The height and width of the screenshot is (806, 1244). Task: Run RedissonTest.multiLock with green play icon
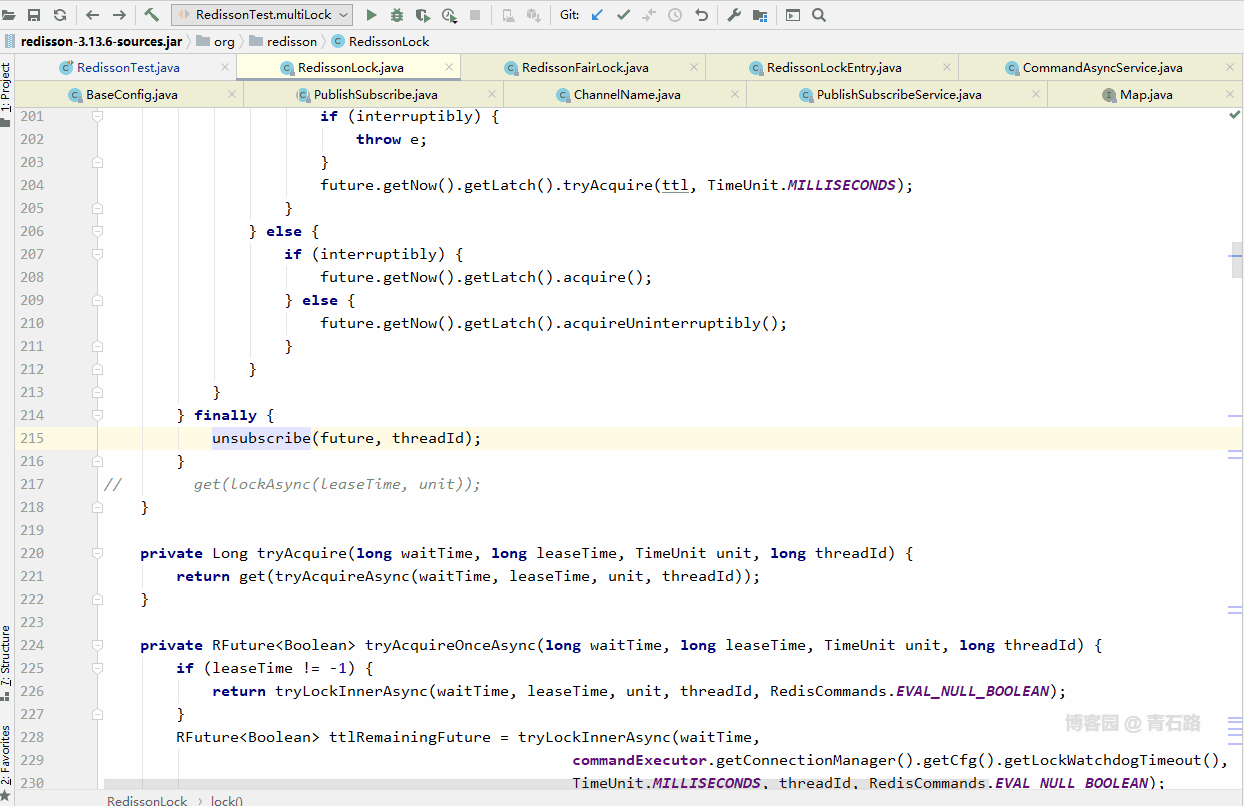(x=371, y=15)
